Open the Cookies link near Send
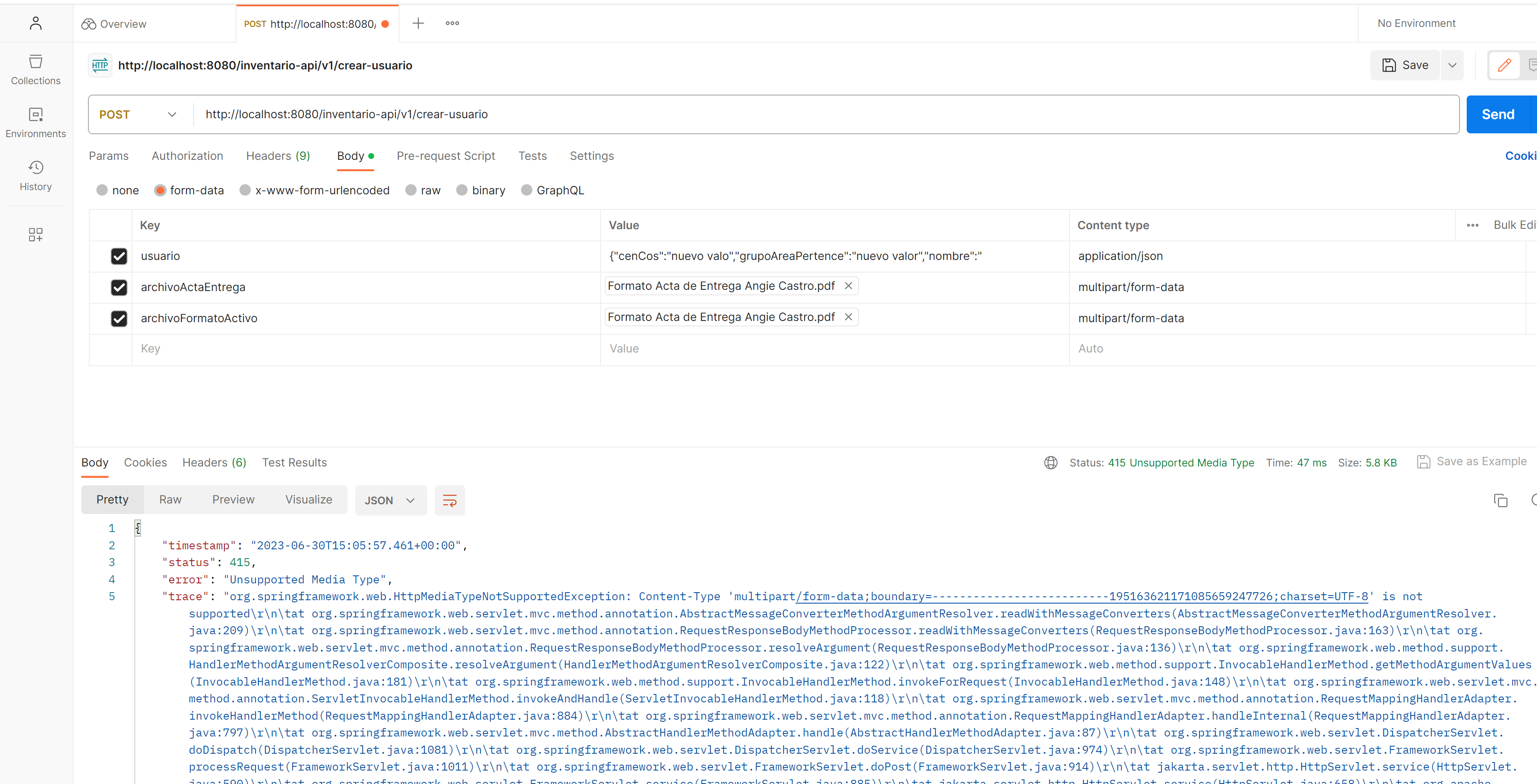This screenshot has height=784, width=1537. pos(1520,156)
